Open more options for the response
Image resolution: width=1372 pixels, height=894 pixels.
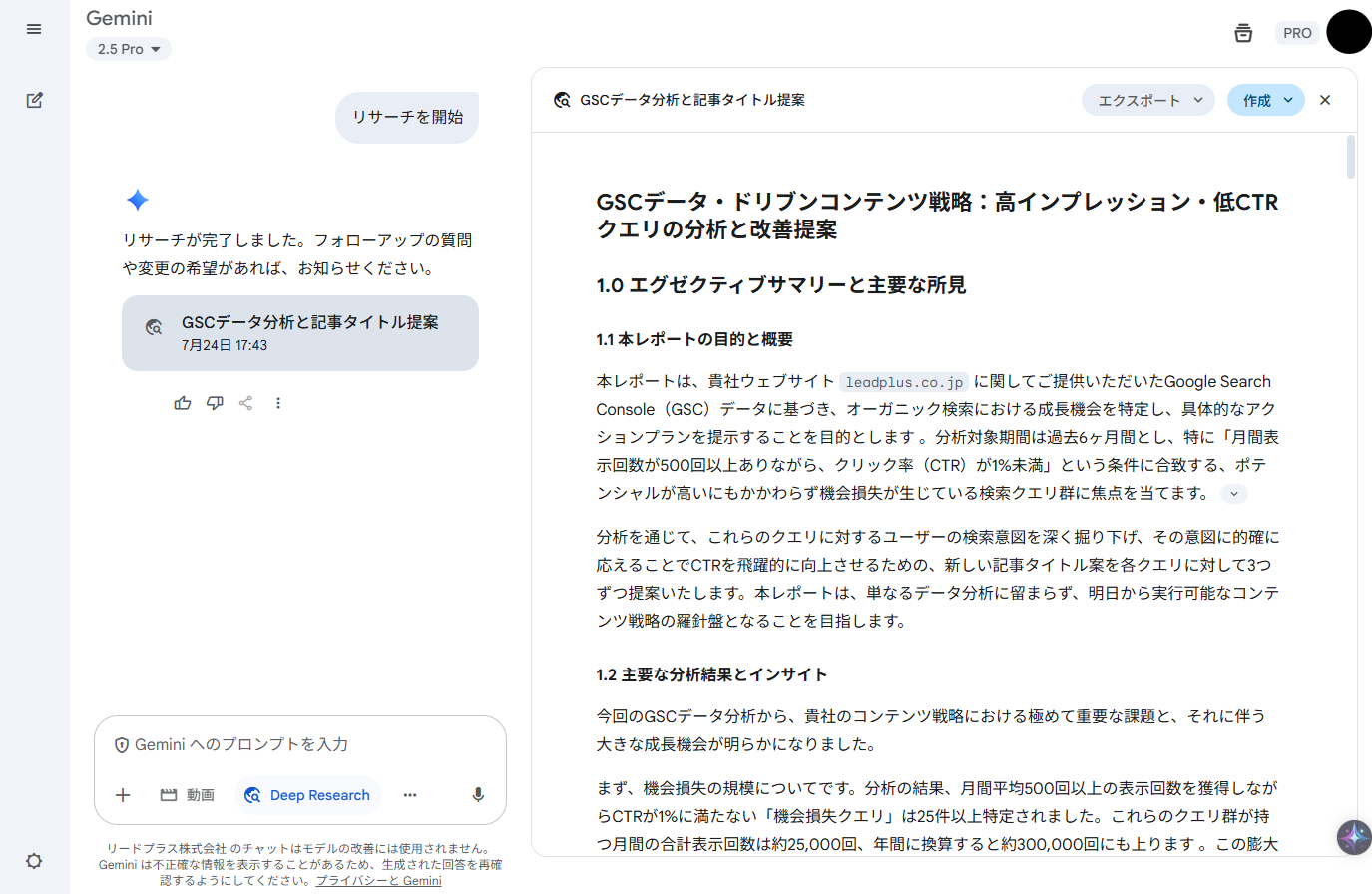coord(278,403)
